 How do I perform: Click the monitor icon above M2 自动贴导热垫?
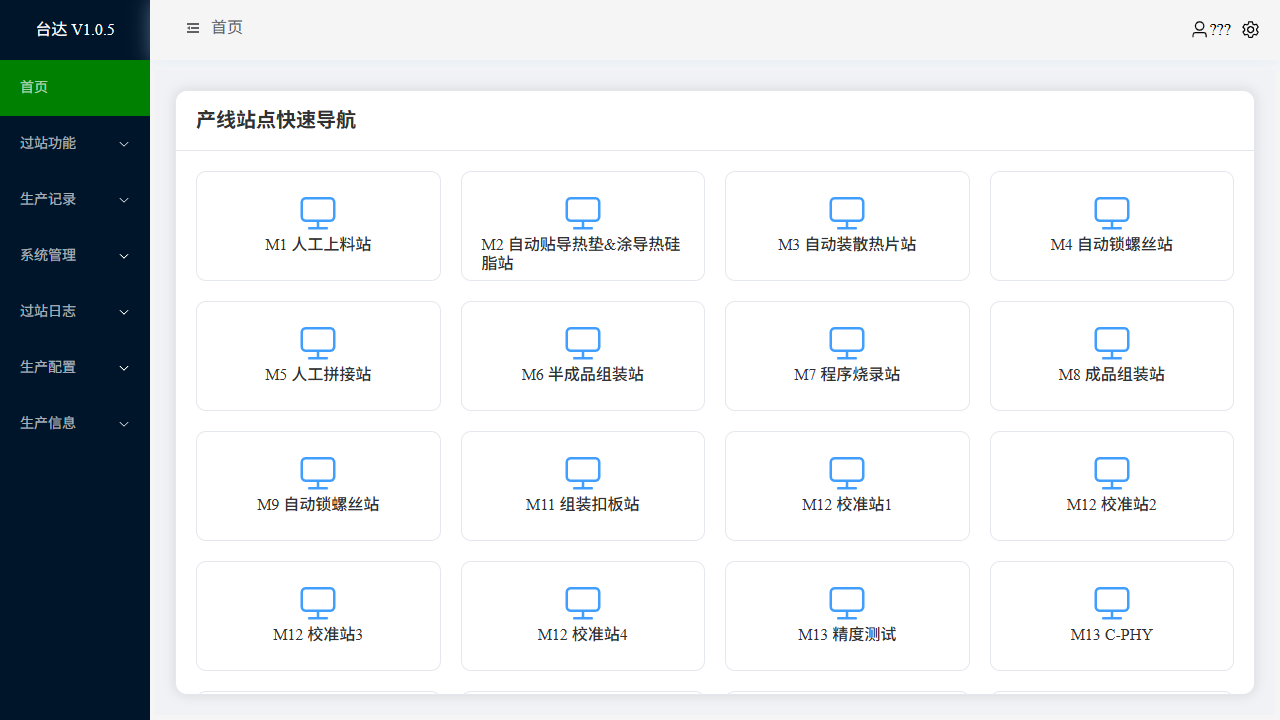tap(583, 213)
